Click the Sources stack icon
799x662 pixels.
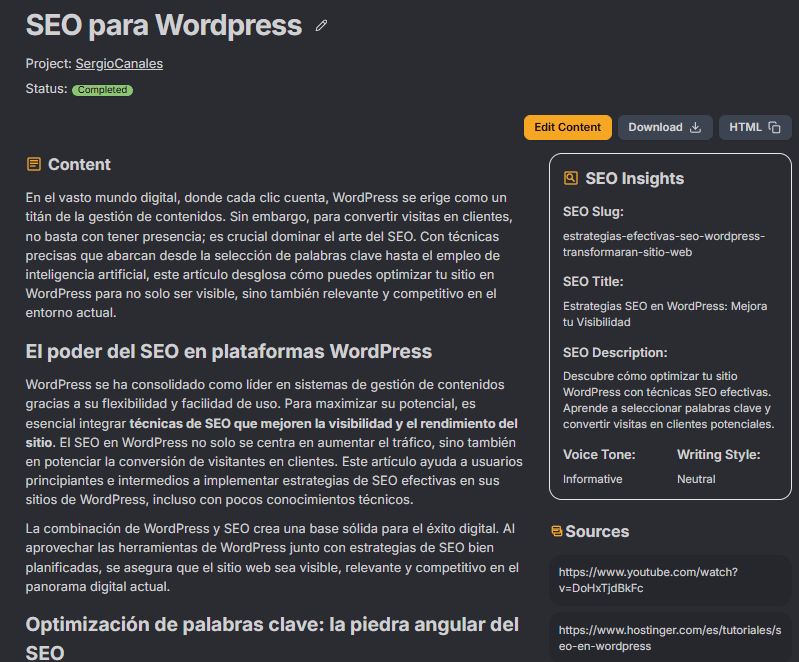556,532
